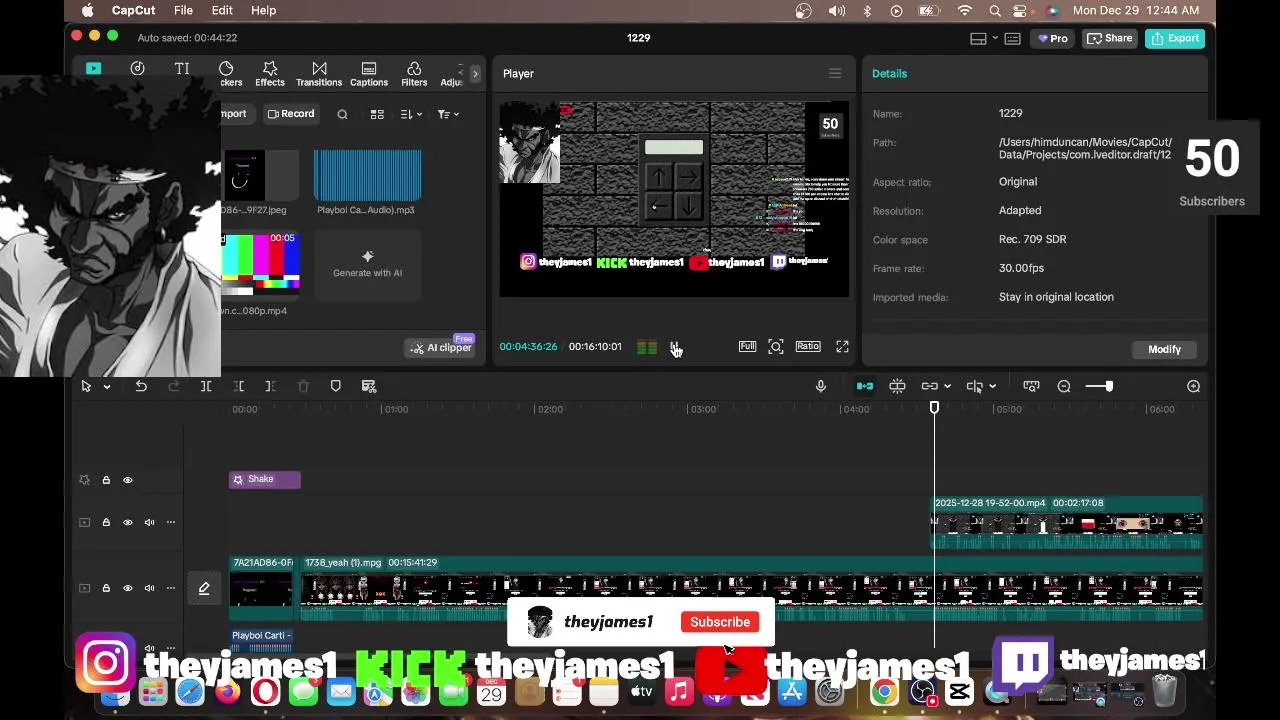This screenshot has width=1280, height=720.
Task: Open the Help menu
Action: point(263,10)
